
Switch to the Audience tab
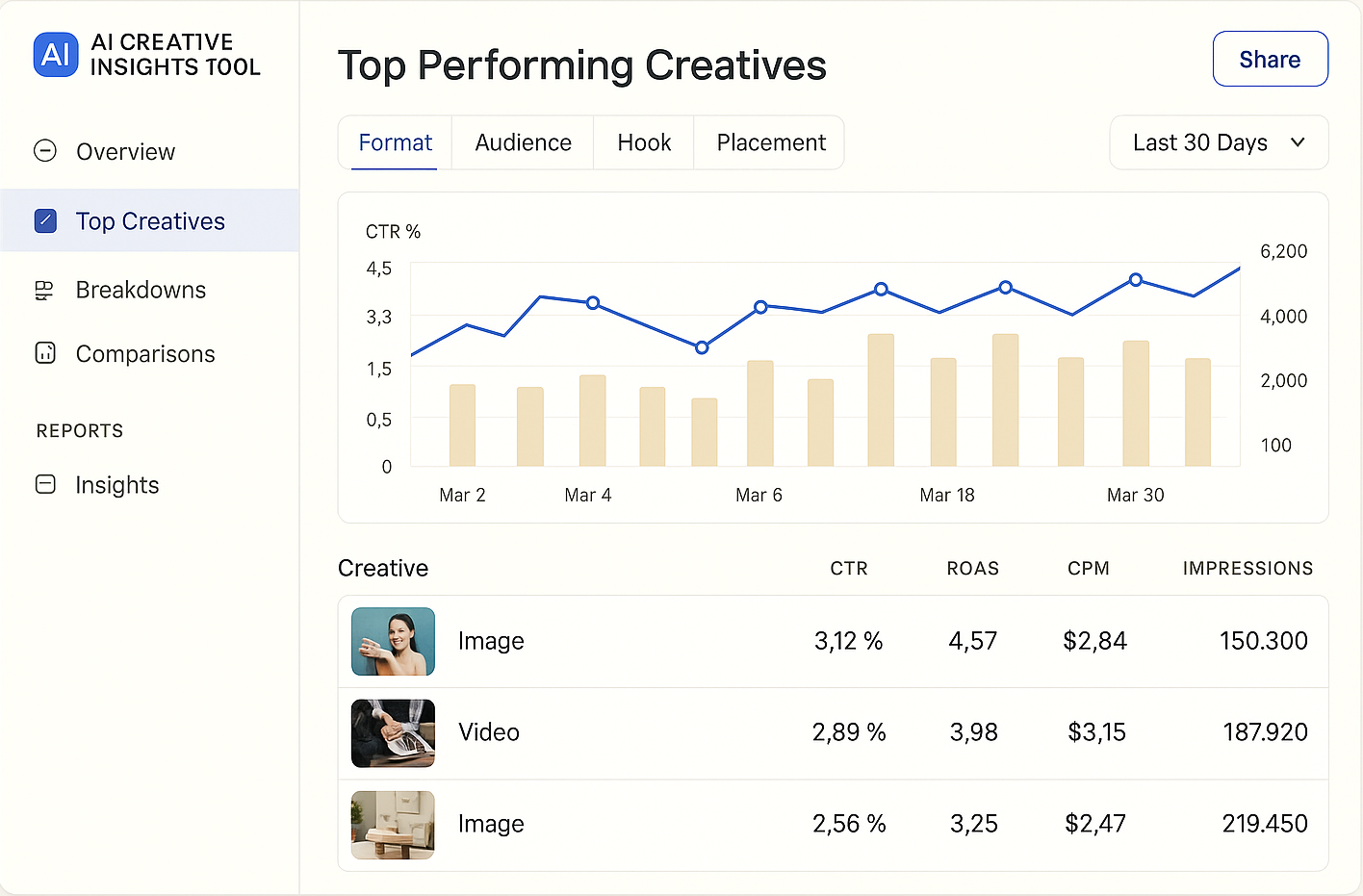point(523,142)
